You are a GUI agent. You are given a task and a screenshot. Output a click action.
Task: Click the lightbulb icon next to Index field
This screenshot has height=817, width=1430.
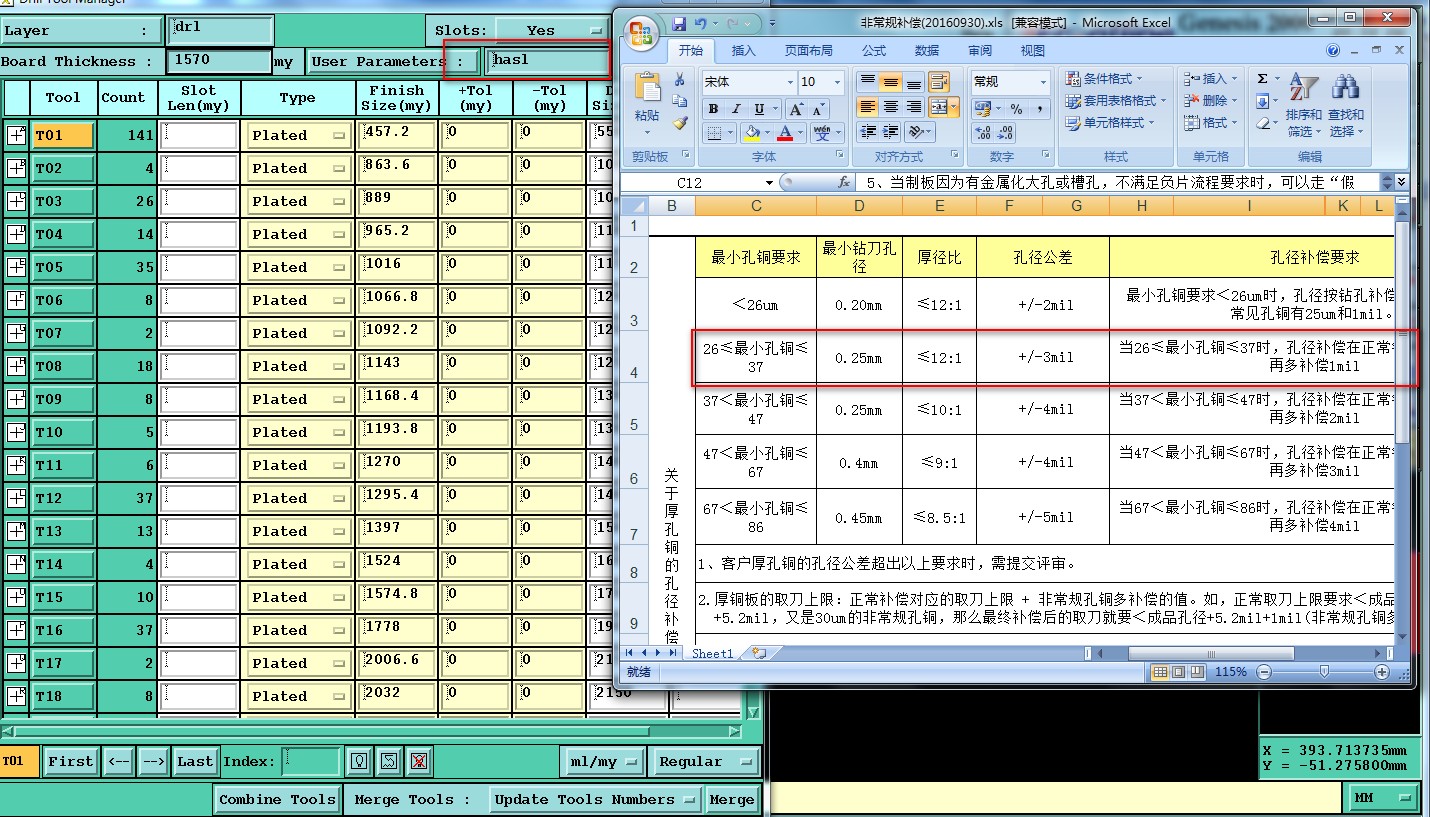[360, 762]
